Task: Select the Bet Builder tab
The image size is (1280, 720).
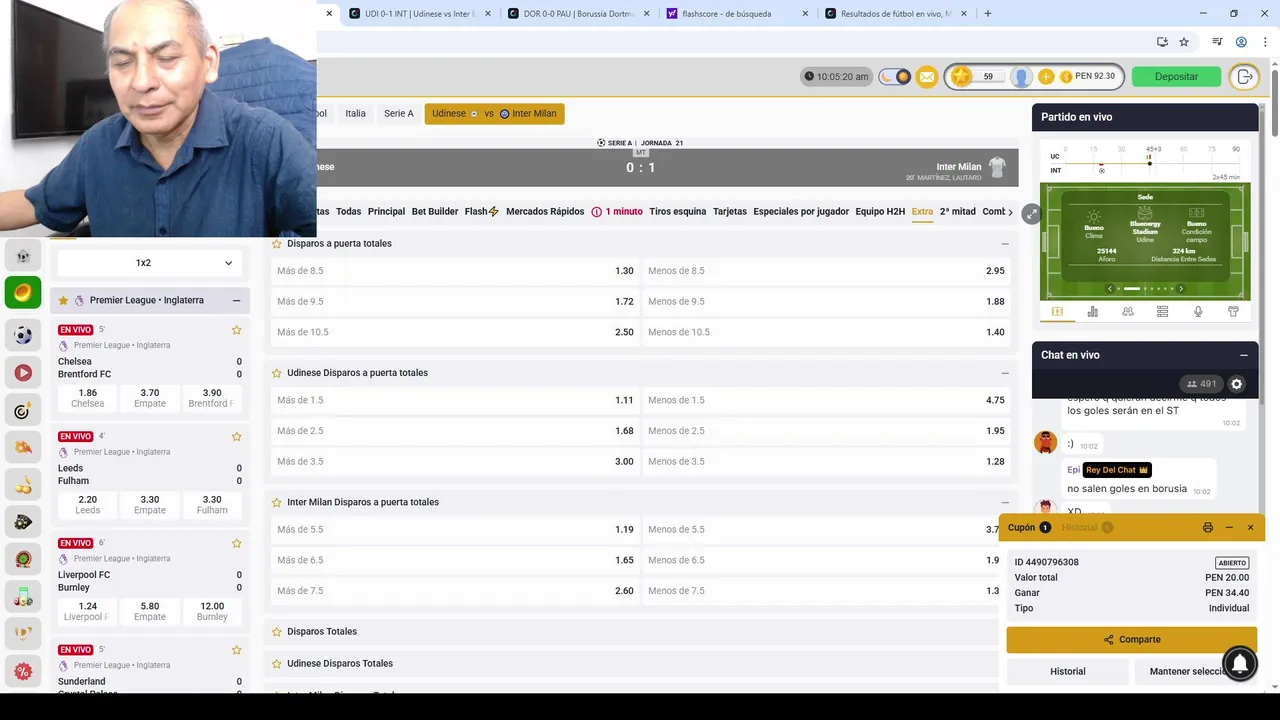Action: [435, 212]
